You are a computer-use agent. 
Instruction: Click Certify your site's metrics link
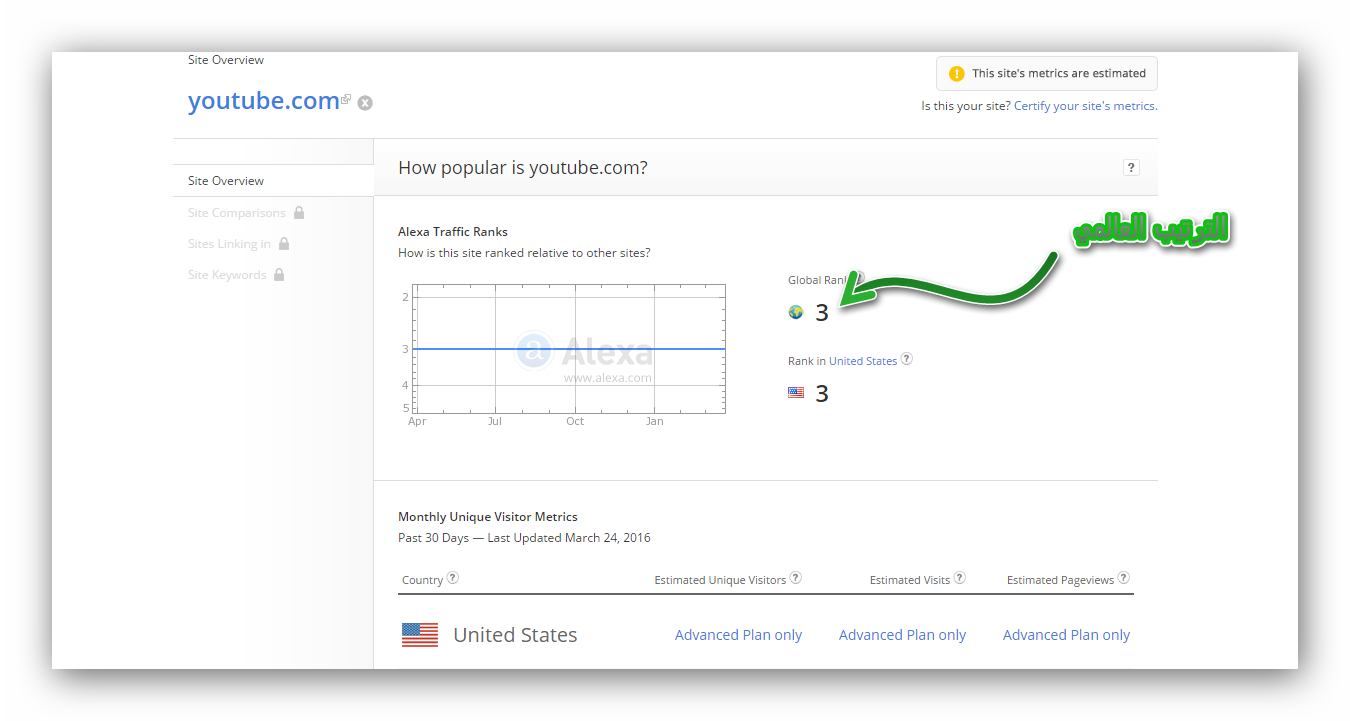[x=1086, y=106]
